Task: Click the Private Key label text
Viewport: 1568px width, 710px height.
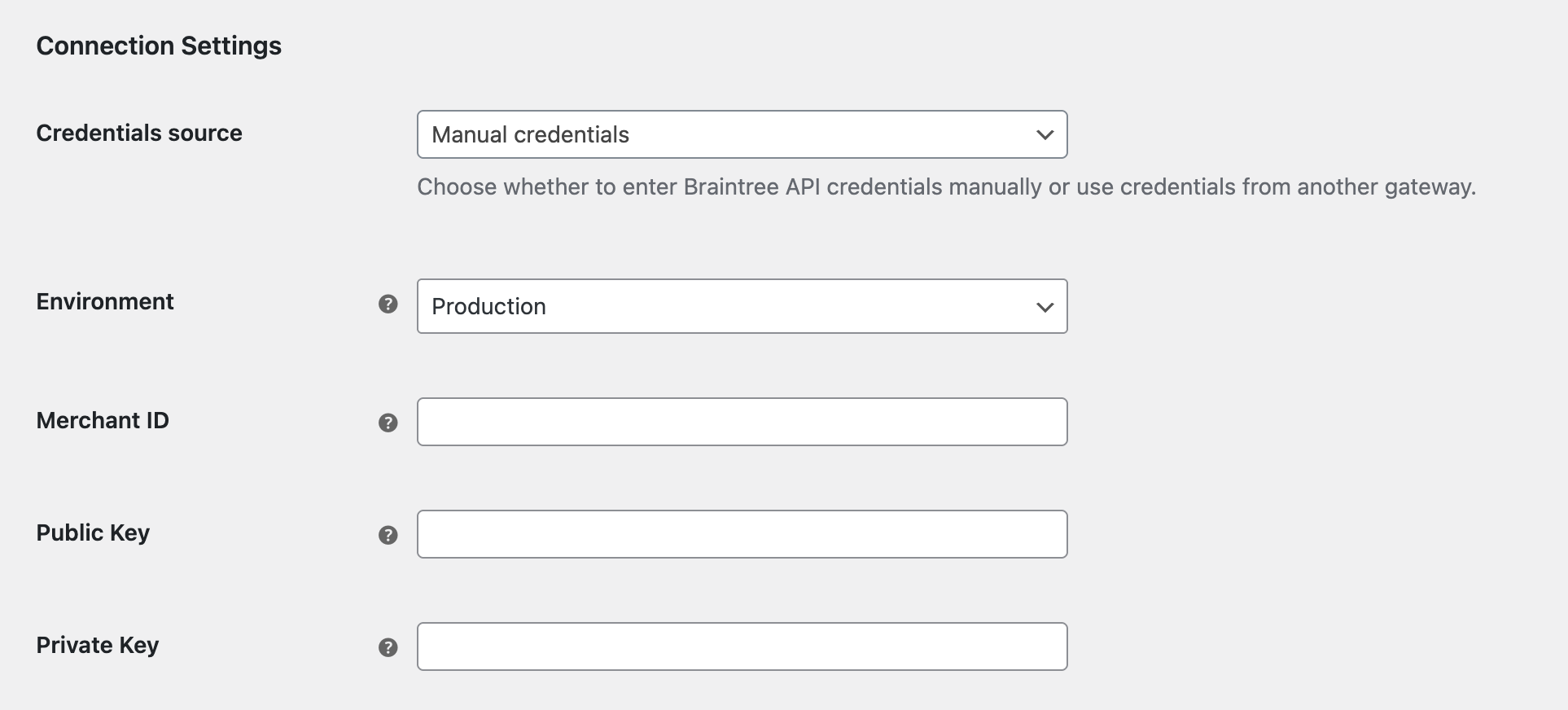Action: tap(98, 645)
